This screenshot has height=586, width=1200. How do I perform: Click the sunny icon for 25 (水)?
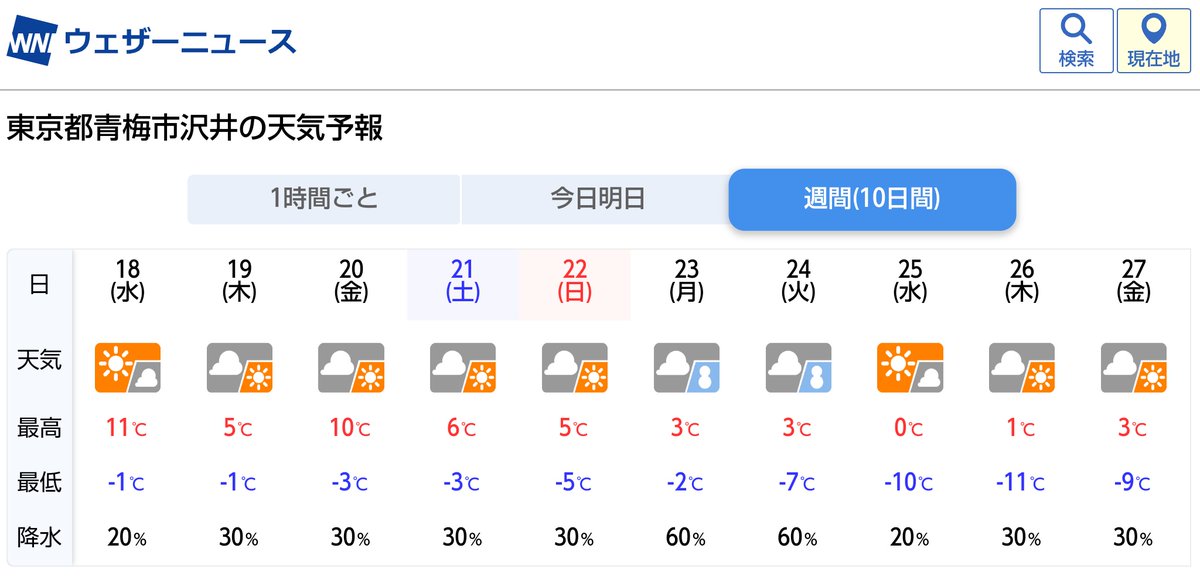click(910, 368)
